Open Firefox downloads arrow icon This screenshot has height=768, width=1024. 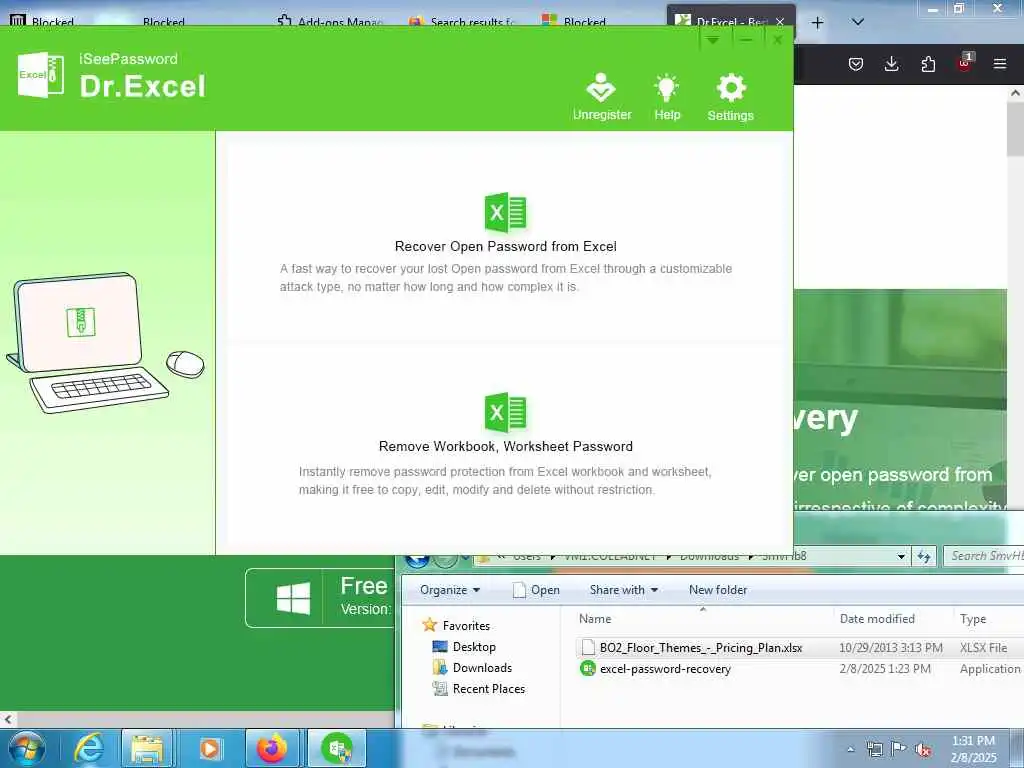click(x=891, y=64)
